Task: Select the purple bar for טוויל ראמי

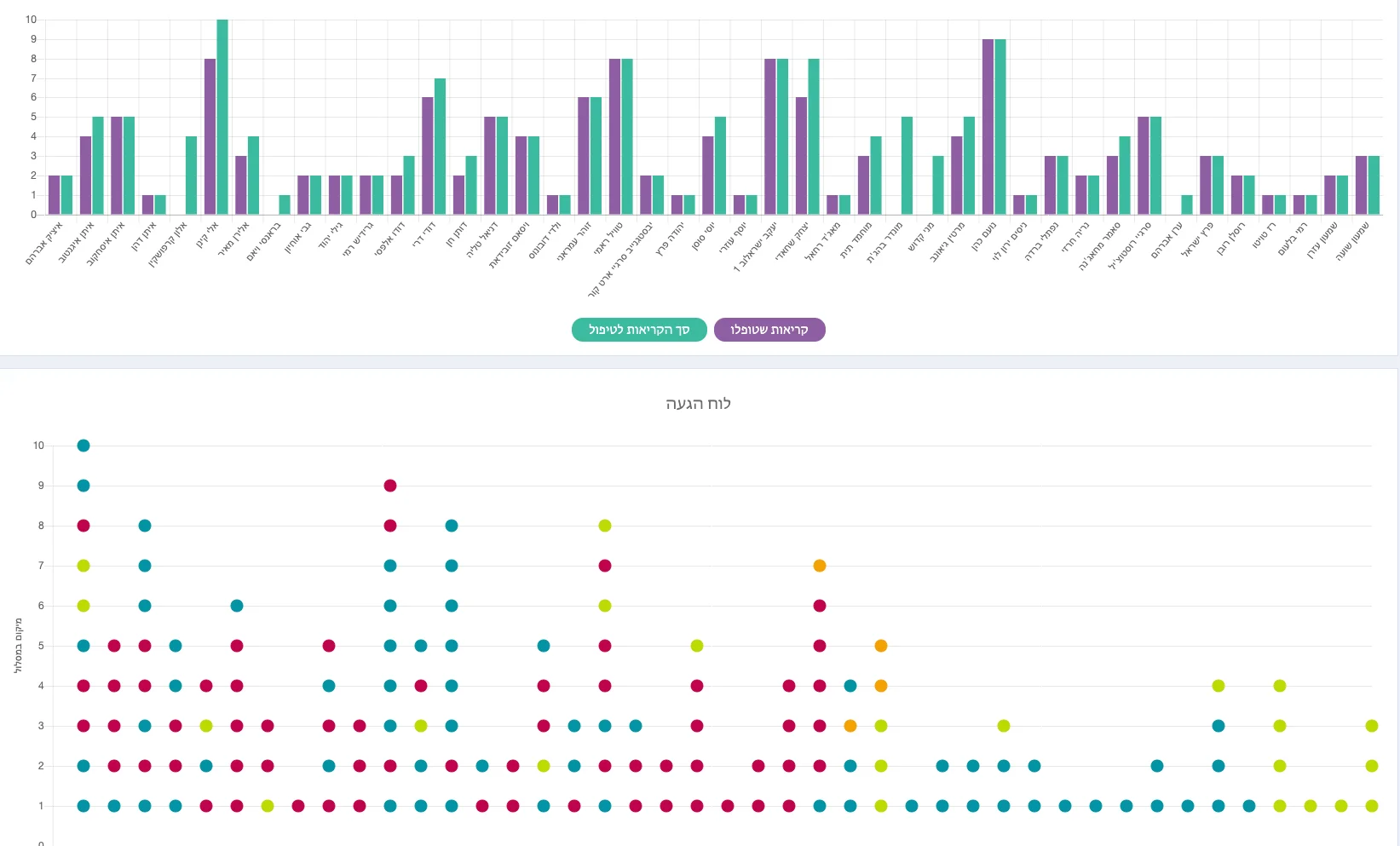Action: (614, 136)
